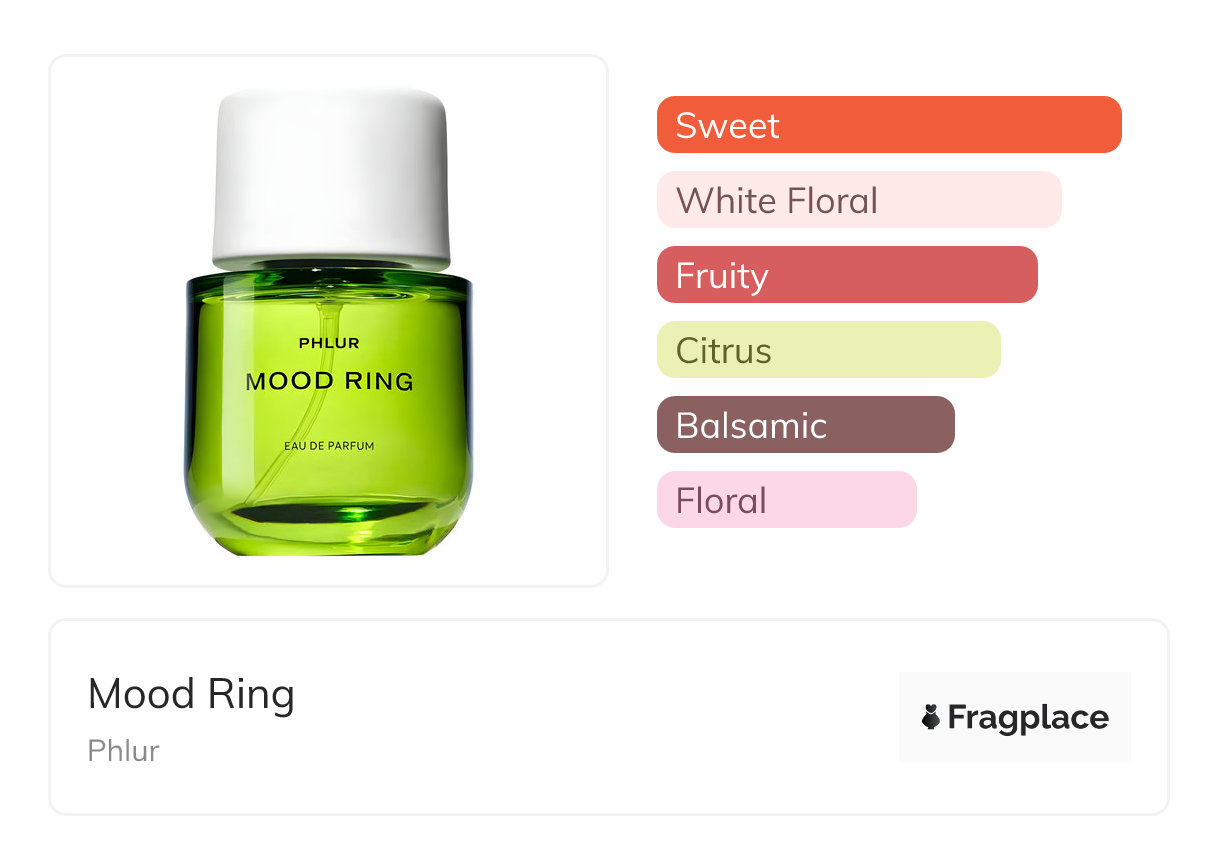Select the orange Sweet accord bar

pos(888,125)
